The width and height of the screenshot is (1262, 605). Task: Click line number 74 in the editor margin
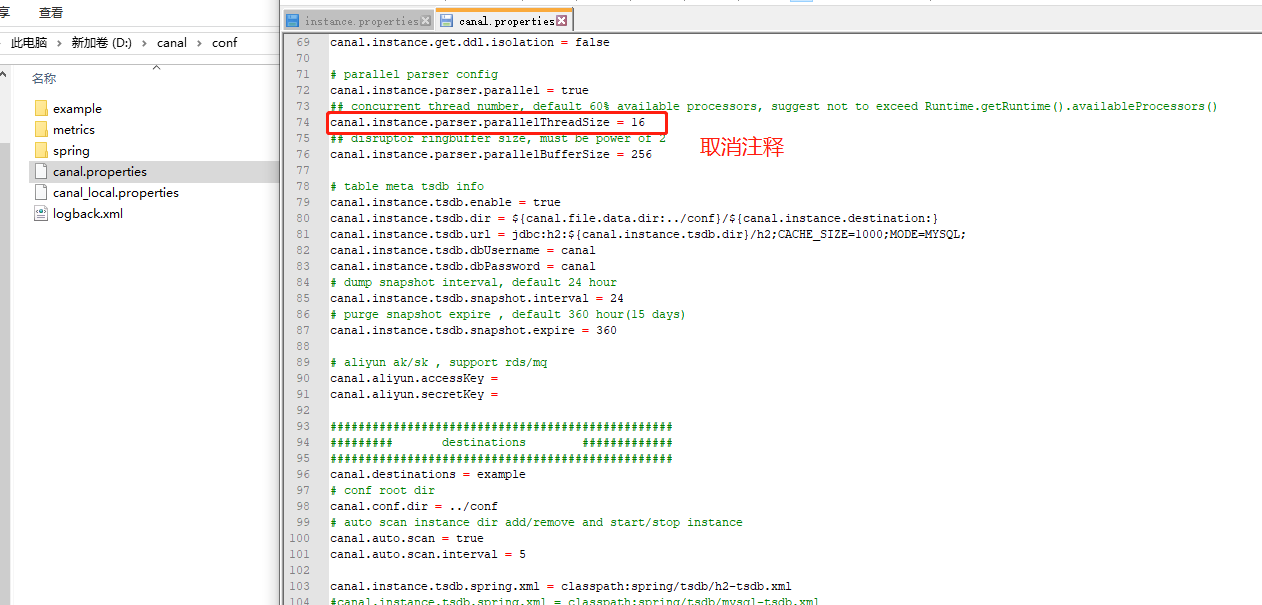coord(303,122)
